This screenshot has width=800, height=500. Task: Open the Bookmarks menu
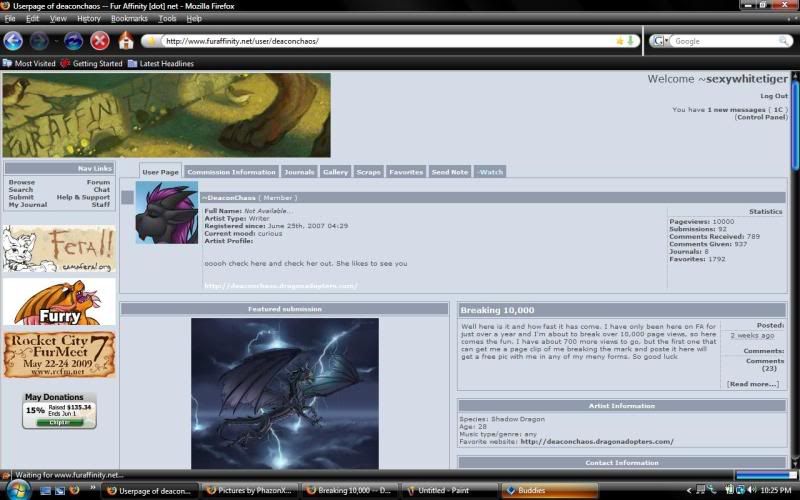click(x=129, y=18)
